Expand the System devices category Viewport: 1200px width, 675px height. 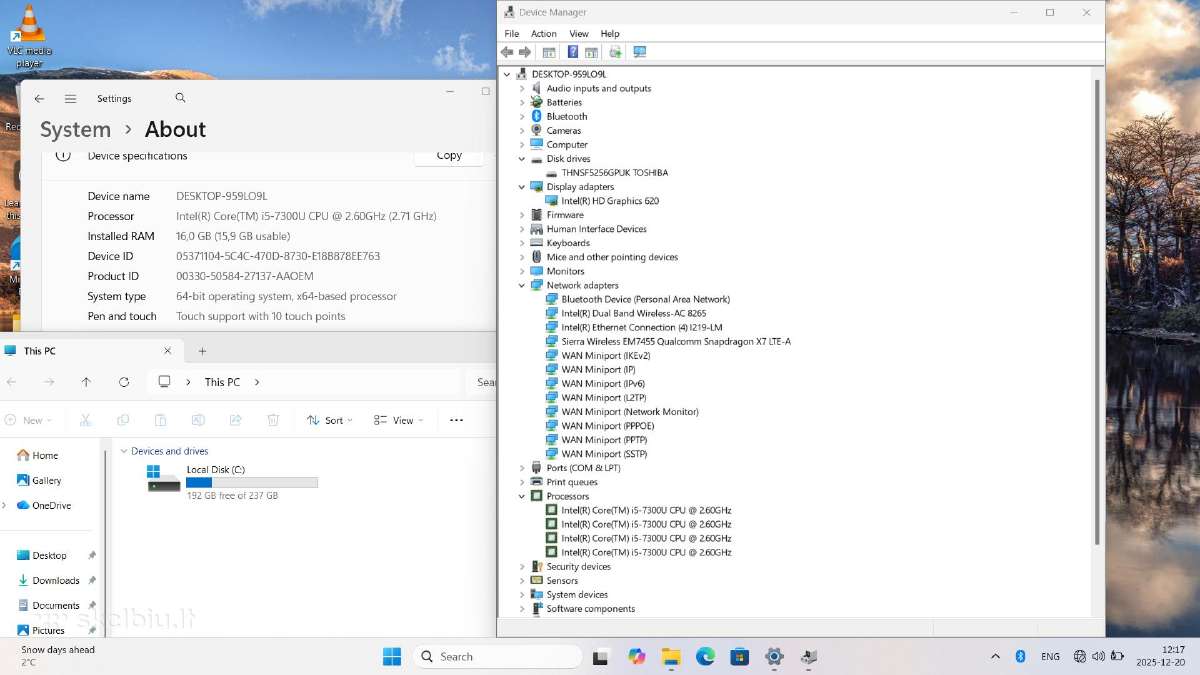[x=522, y=594]
